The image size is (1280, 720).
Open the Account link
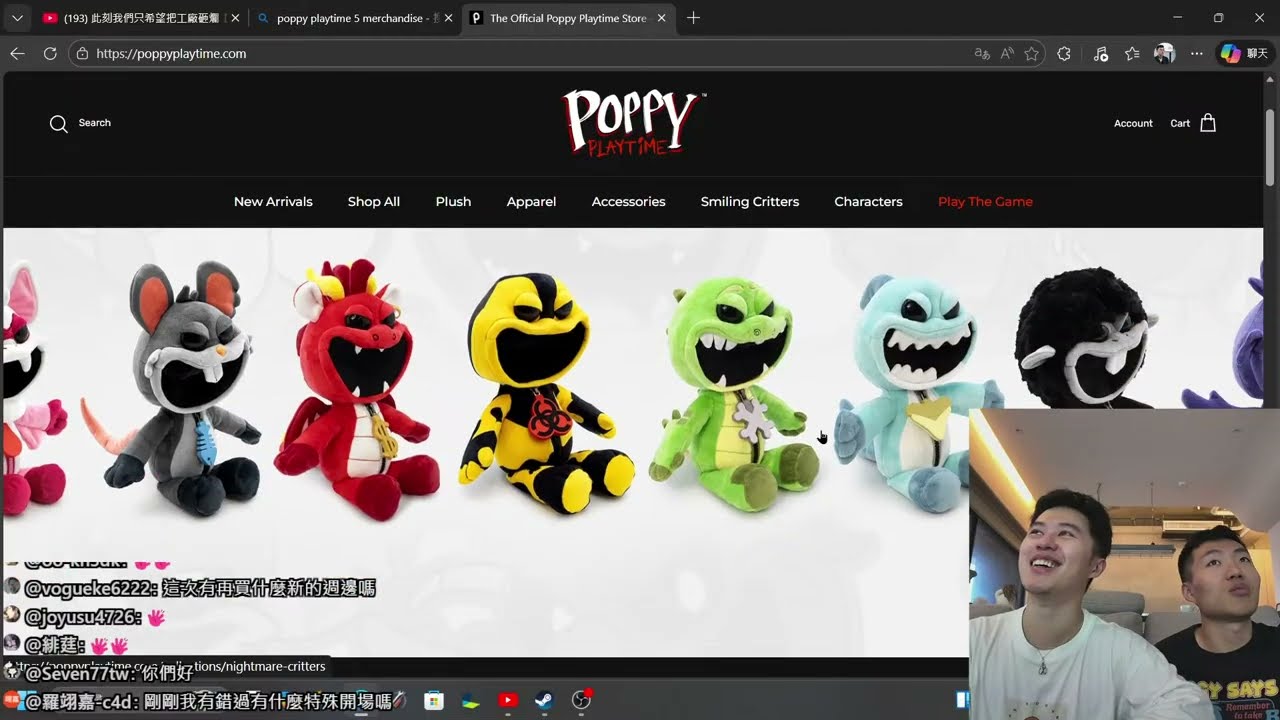click(x=1133, y=124)
